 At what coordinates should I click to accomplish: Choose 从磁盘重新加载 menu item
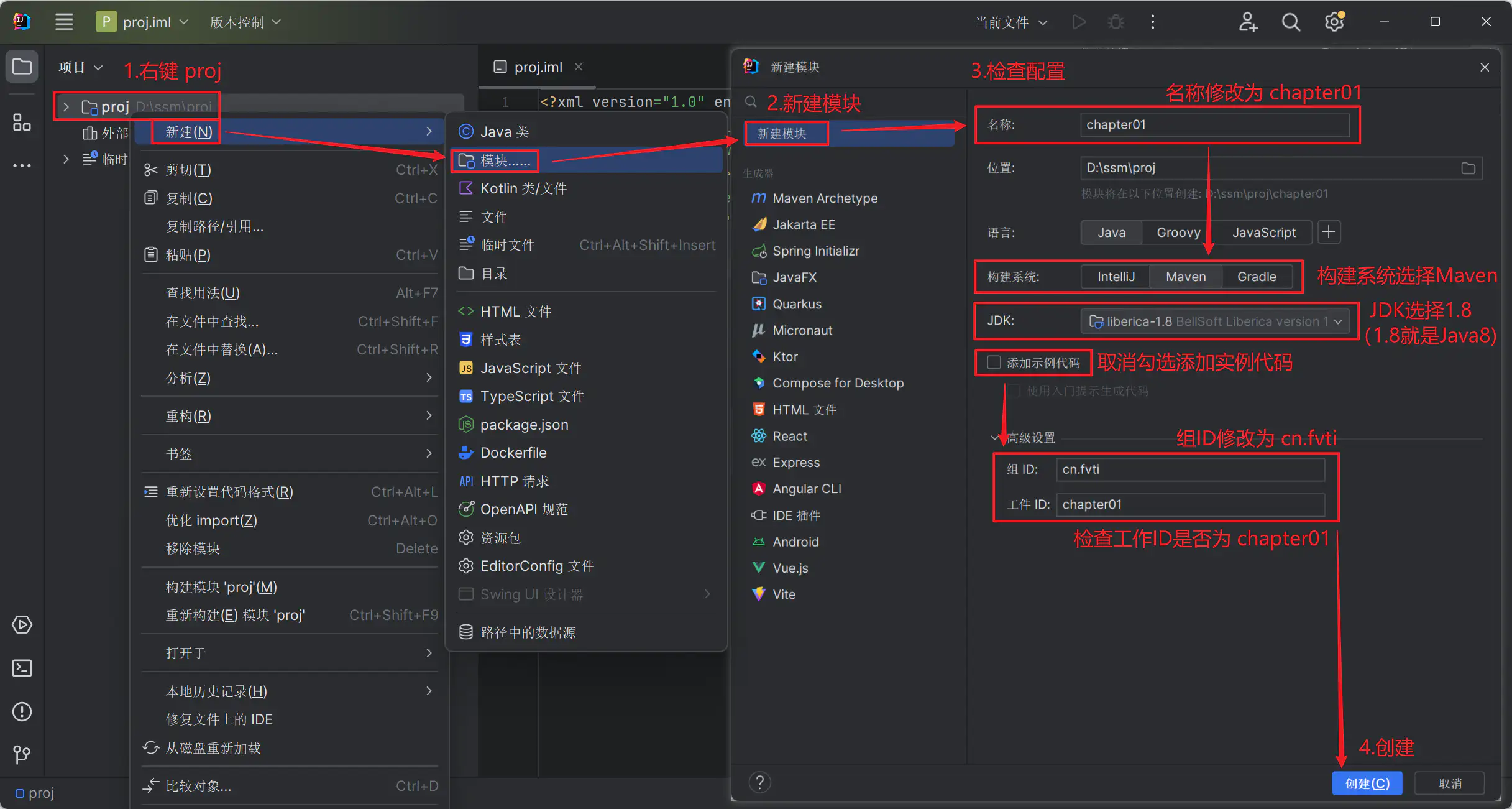(x=290, y=747)
